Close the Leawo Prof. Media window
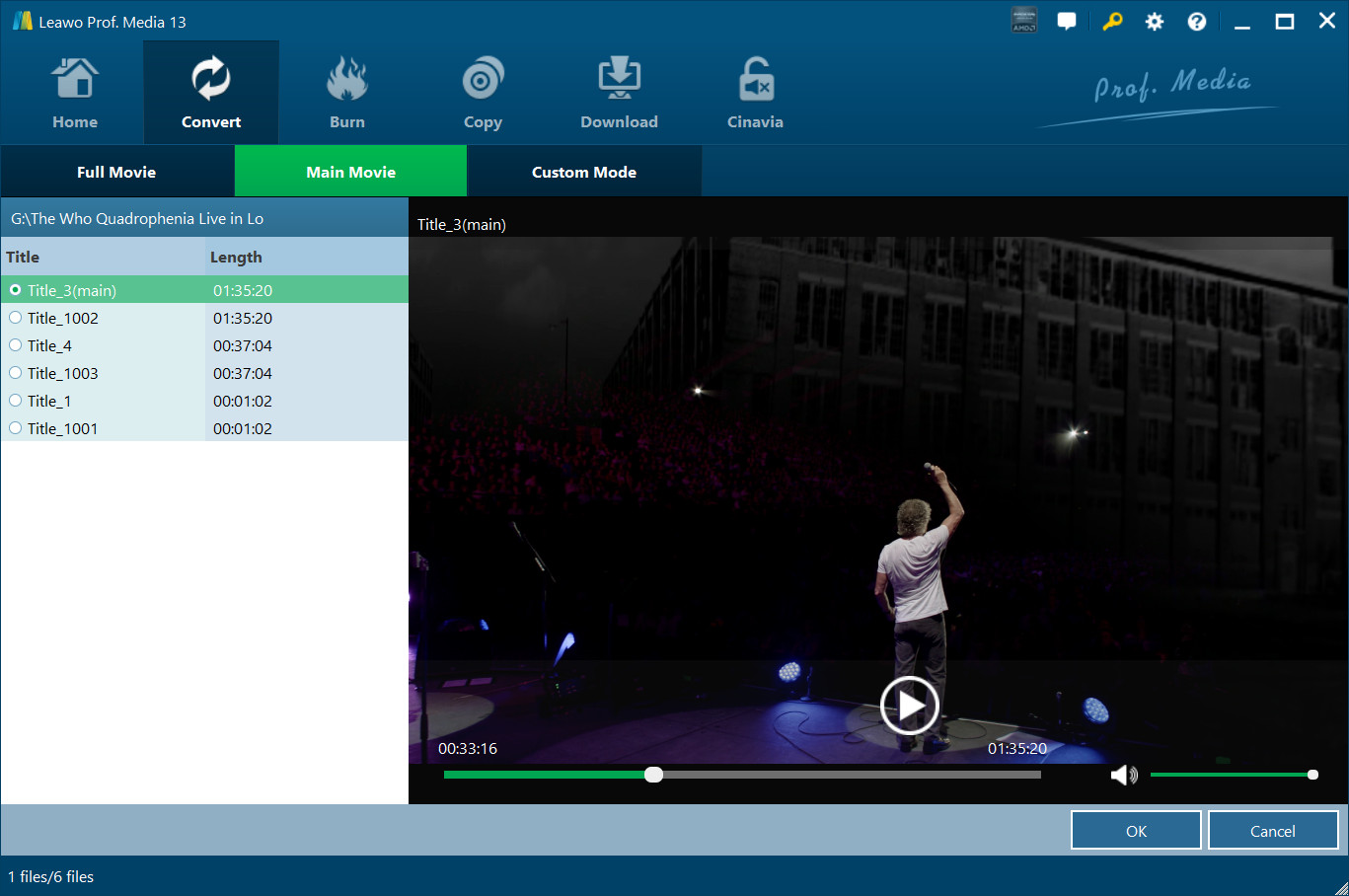Screen dimensions: 1349x896 [1327, 21]
